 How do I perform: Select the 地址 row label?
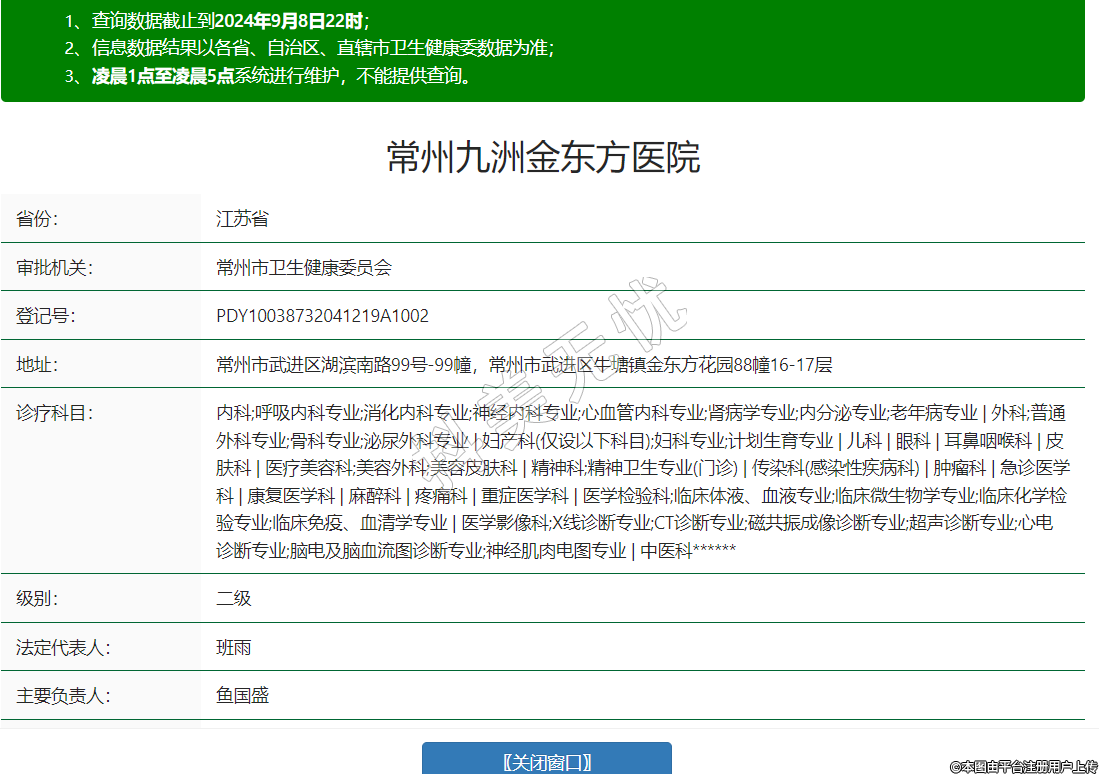(38, 364)
